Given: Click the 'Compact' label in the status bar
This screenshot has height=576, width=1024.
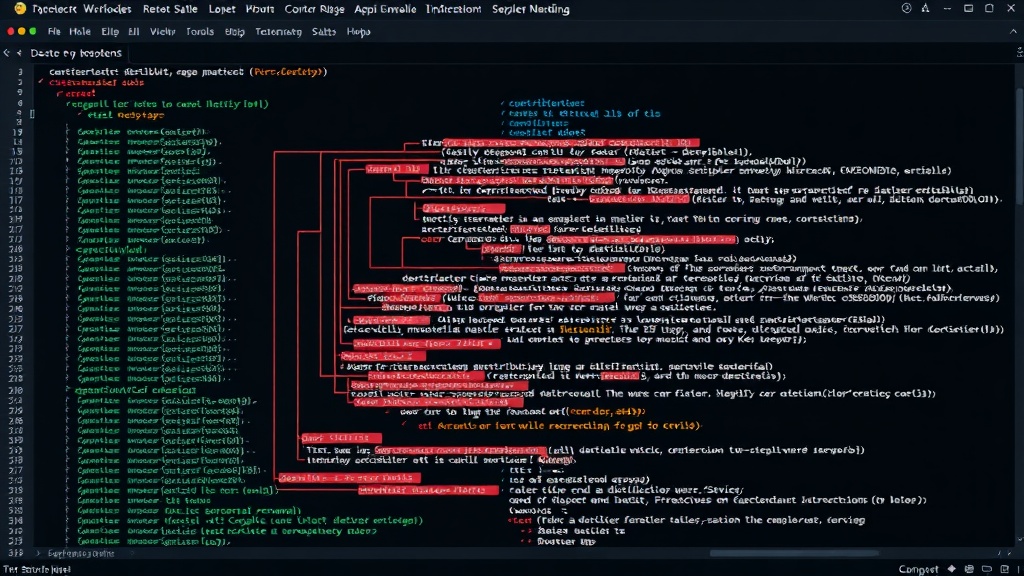Looking at the screenshot, I should (918, 569).
